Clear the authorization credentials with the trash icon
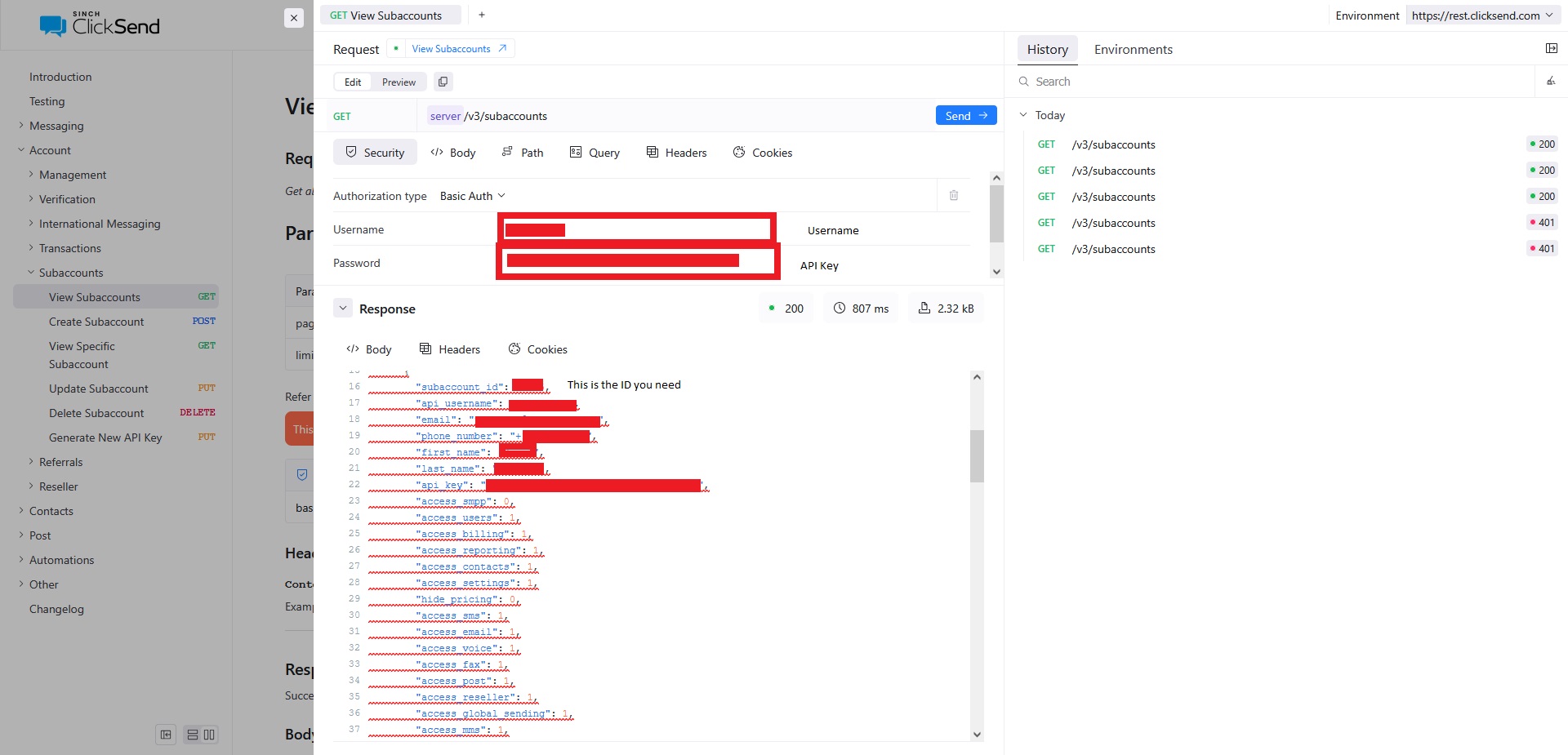Screen dimensions: 1568x755 pyautogui.click(x=953, y=195)
